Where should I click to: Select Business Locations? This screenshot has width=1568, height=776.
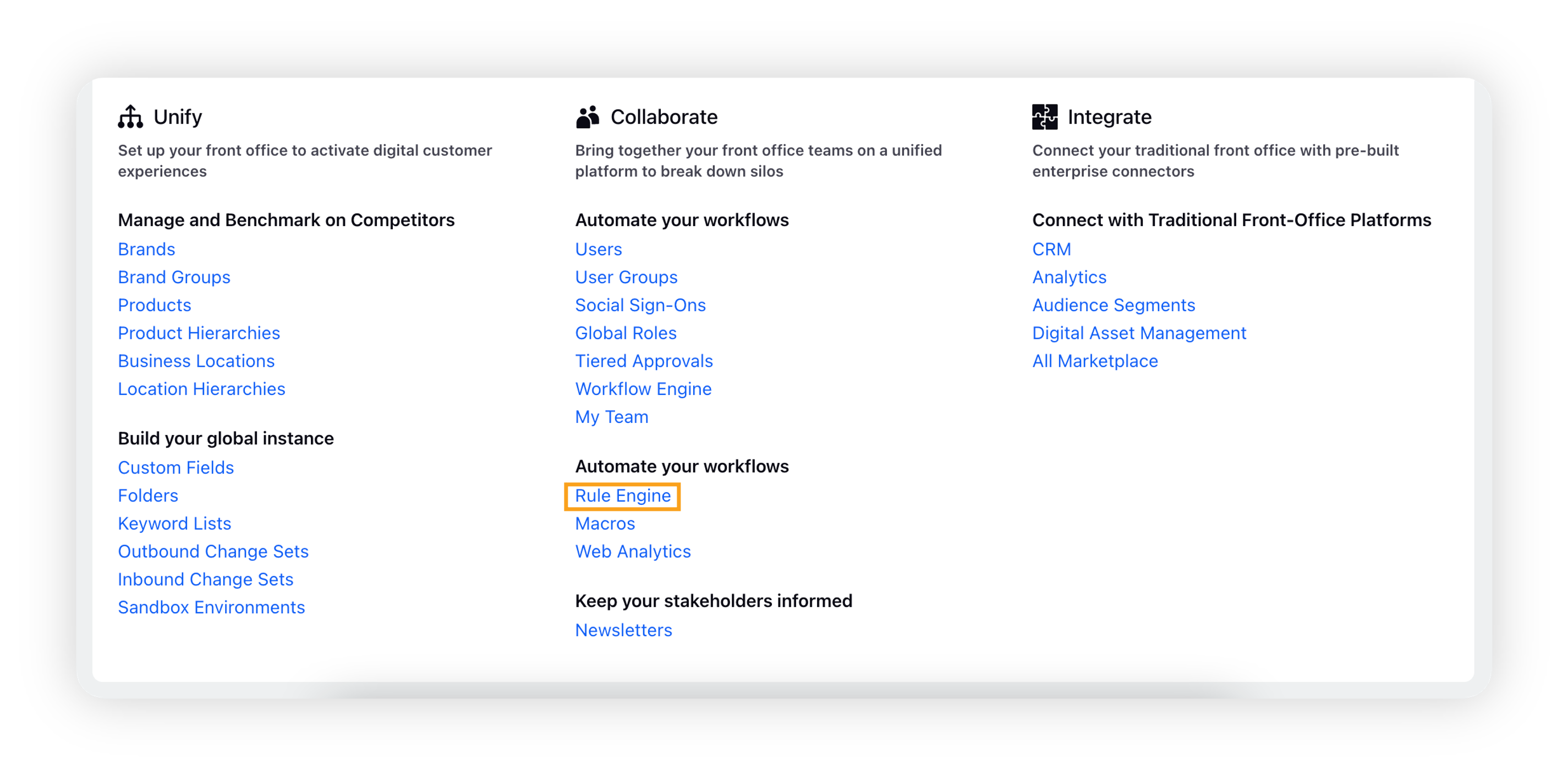pyautogui.click(x=196, y=361)
